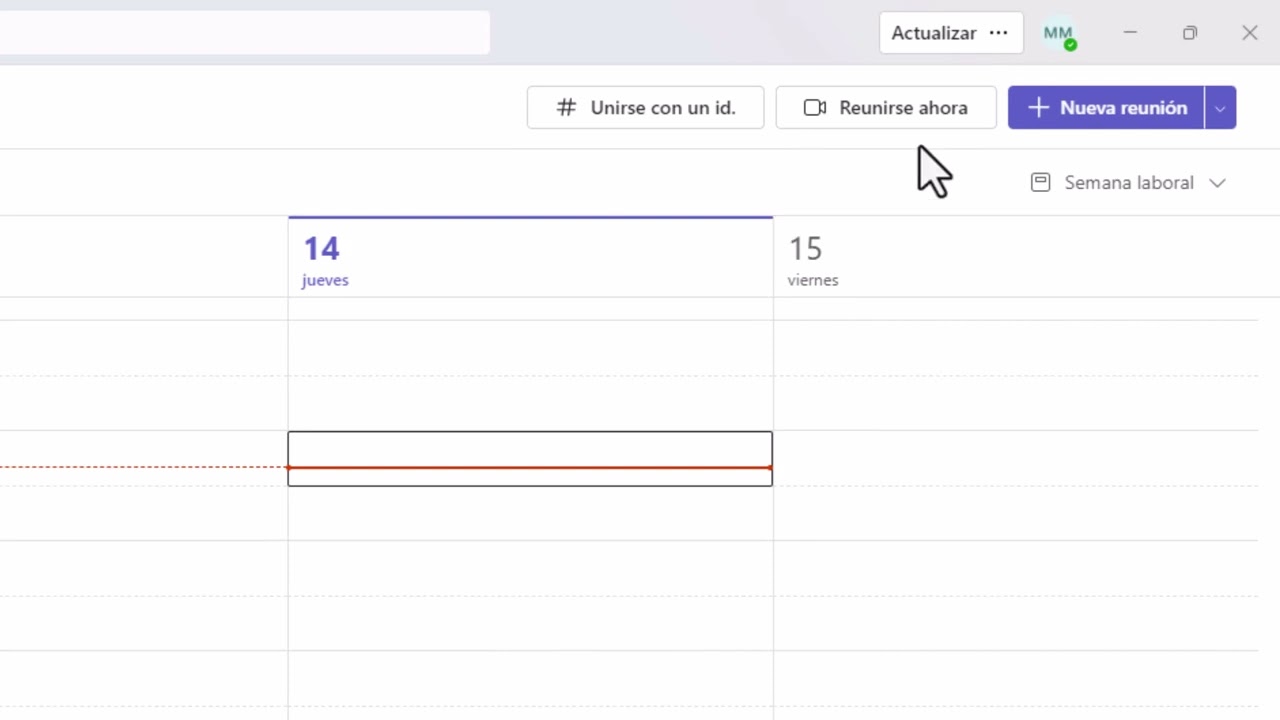Open the three-dot more options menu
Viewport: 1280px width, 720px height.
[x=998, y=33]
